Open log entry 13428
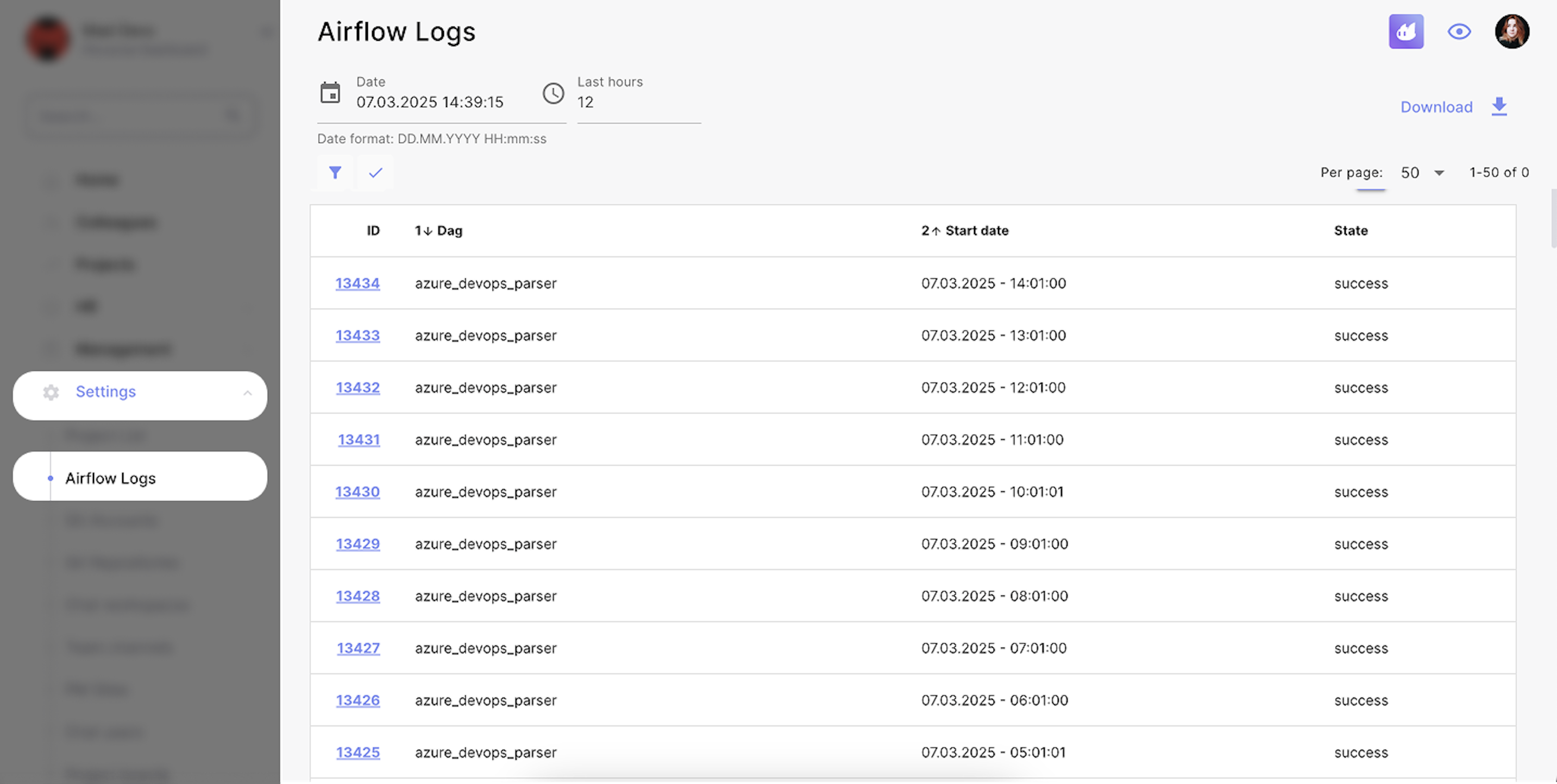This screenshot has width=1557, height=784. (358, 596)
